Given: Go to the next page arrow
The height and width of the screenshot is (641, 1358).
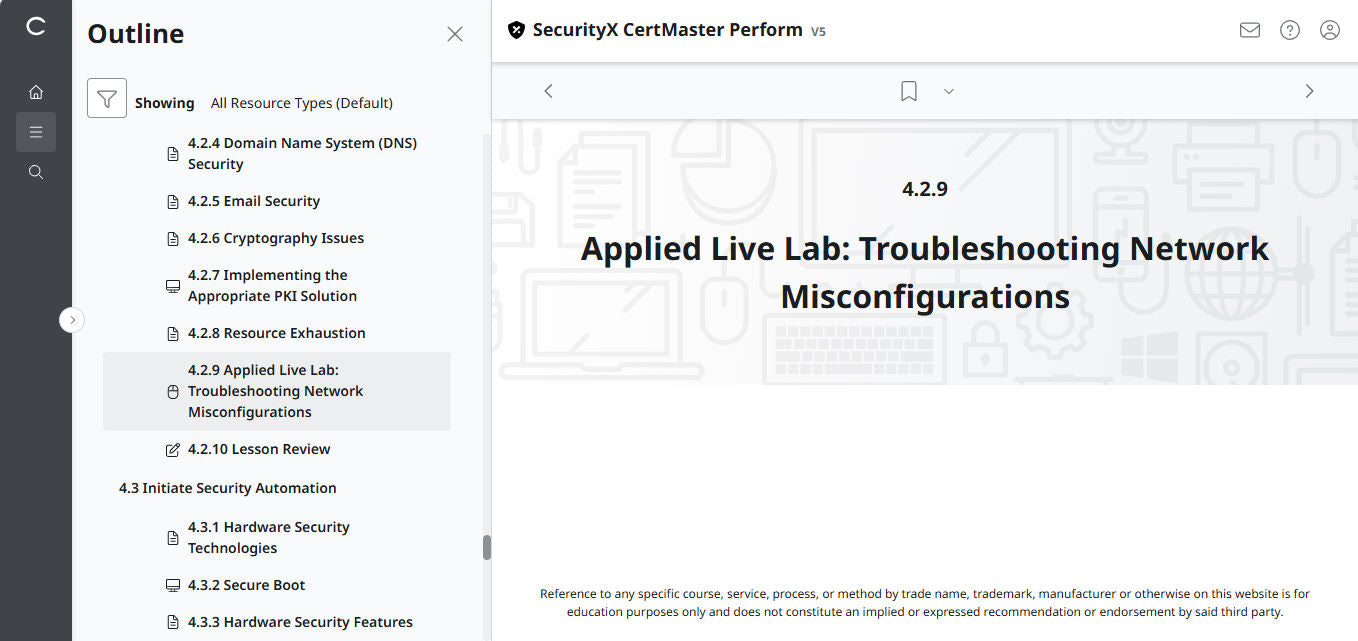Looking at the screenshot, I should (x=1309, y=91).
